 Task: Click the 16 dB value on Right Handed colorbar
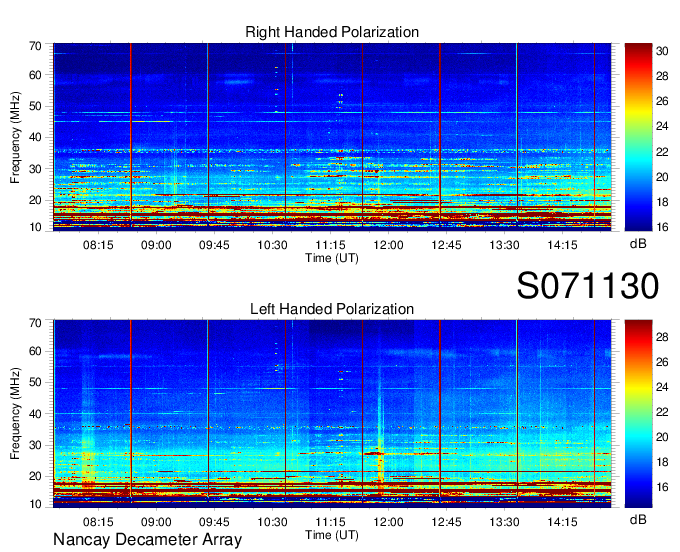click(x=662, y=227)
